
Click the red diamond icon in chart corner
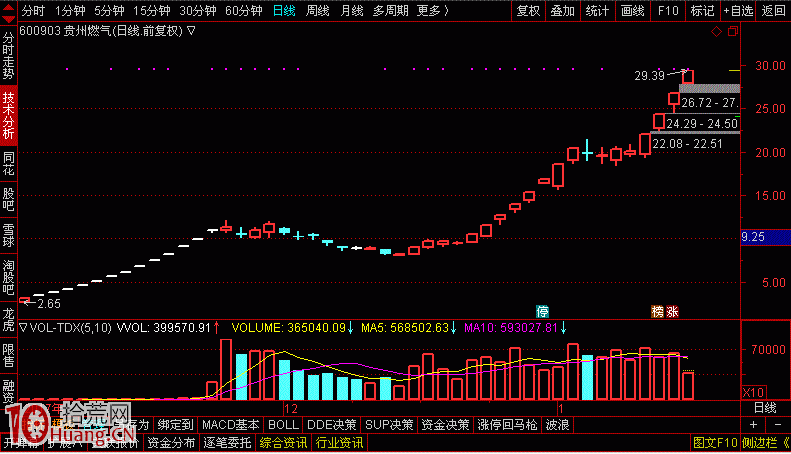pyautogui.click(x=716, y=32)
